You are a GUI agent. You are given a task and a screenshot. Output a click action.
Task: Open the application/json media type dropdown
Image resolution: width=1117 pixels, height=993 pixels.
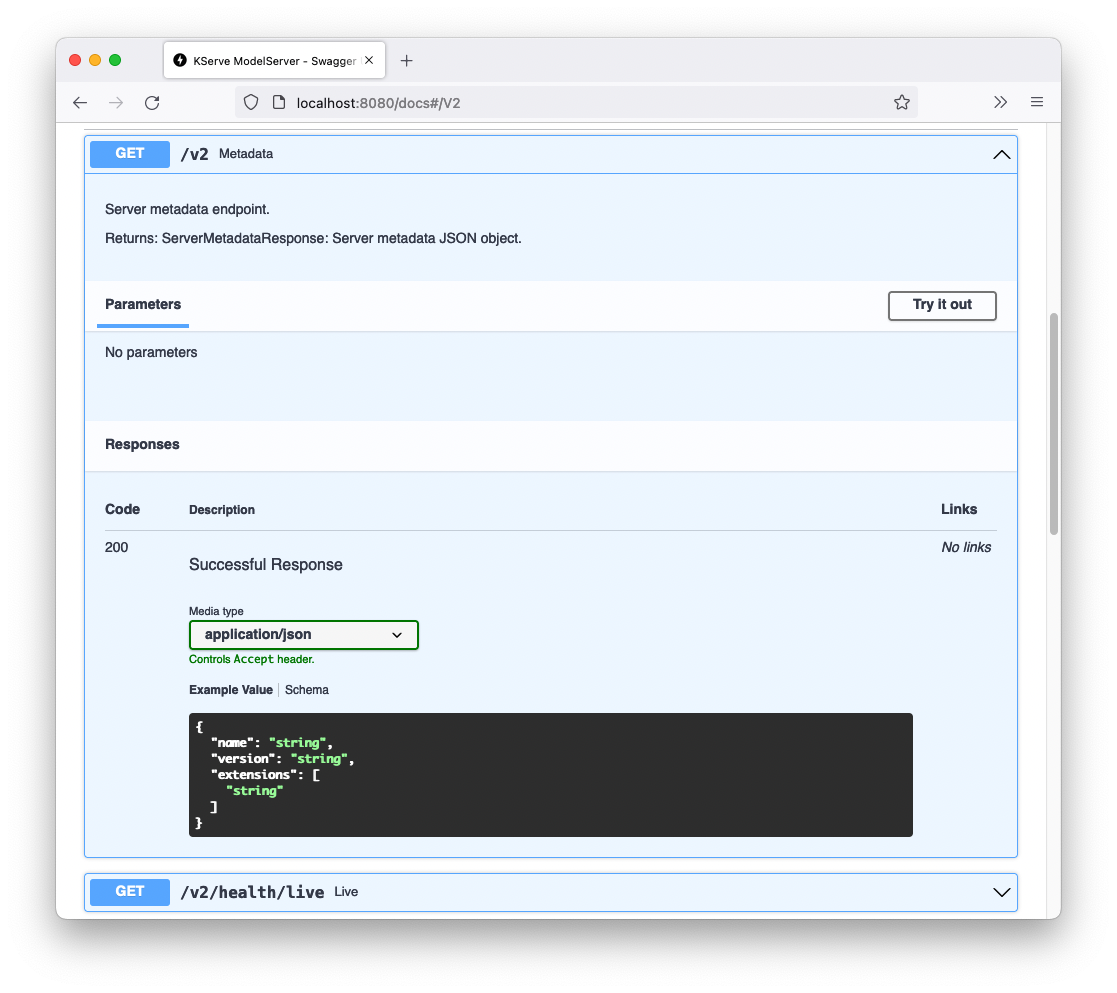(x=303, y=634)
